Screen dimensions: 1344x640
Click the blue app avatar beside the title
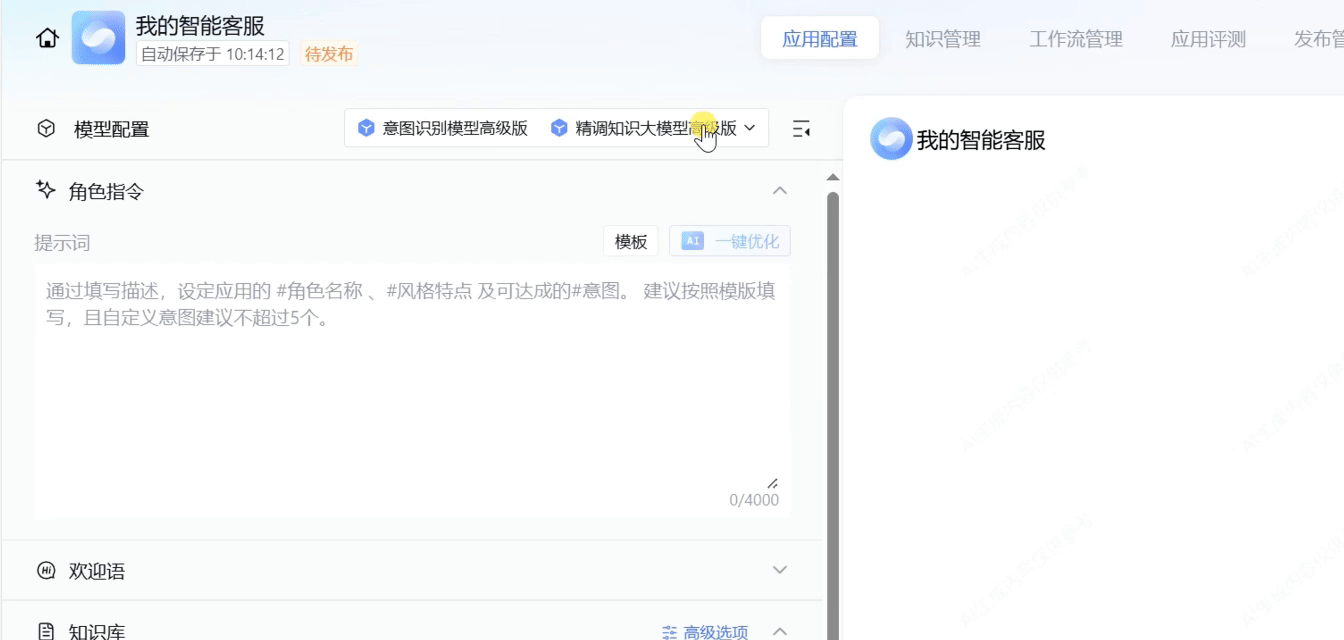click(x=98, y=38)
